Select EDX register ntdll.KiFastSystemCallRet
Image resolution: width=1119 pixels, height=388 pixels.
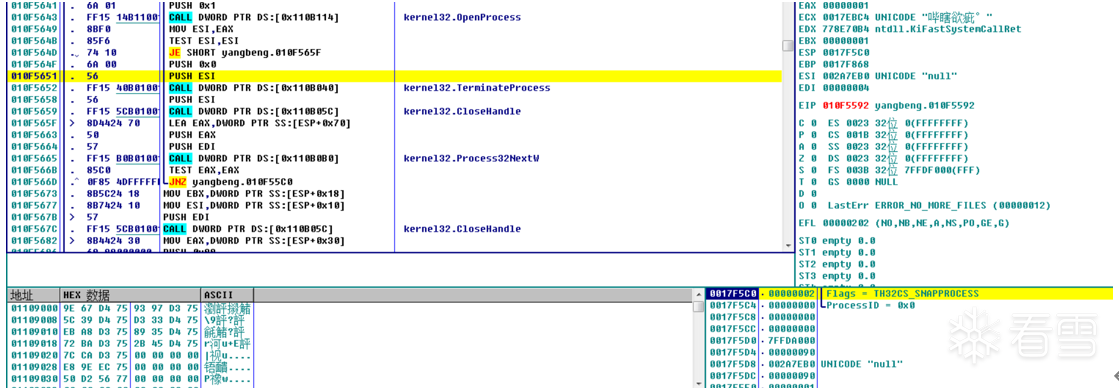click(x=921, y=29)
